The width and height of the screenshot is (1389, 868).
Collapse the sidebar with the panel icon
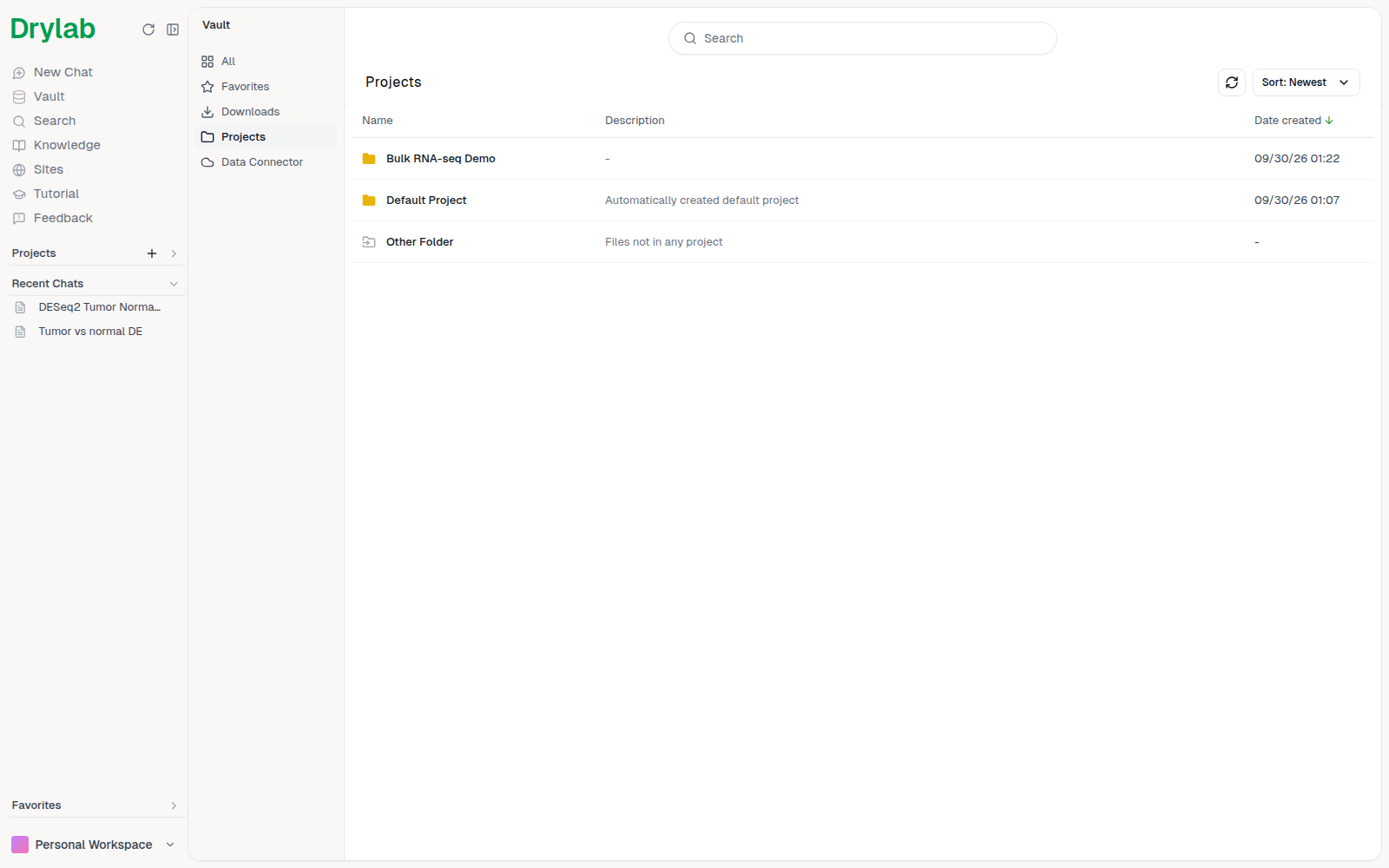(x=173, y=30)
